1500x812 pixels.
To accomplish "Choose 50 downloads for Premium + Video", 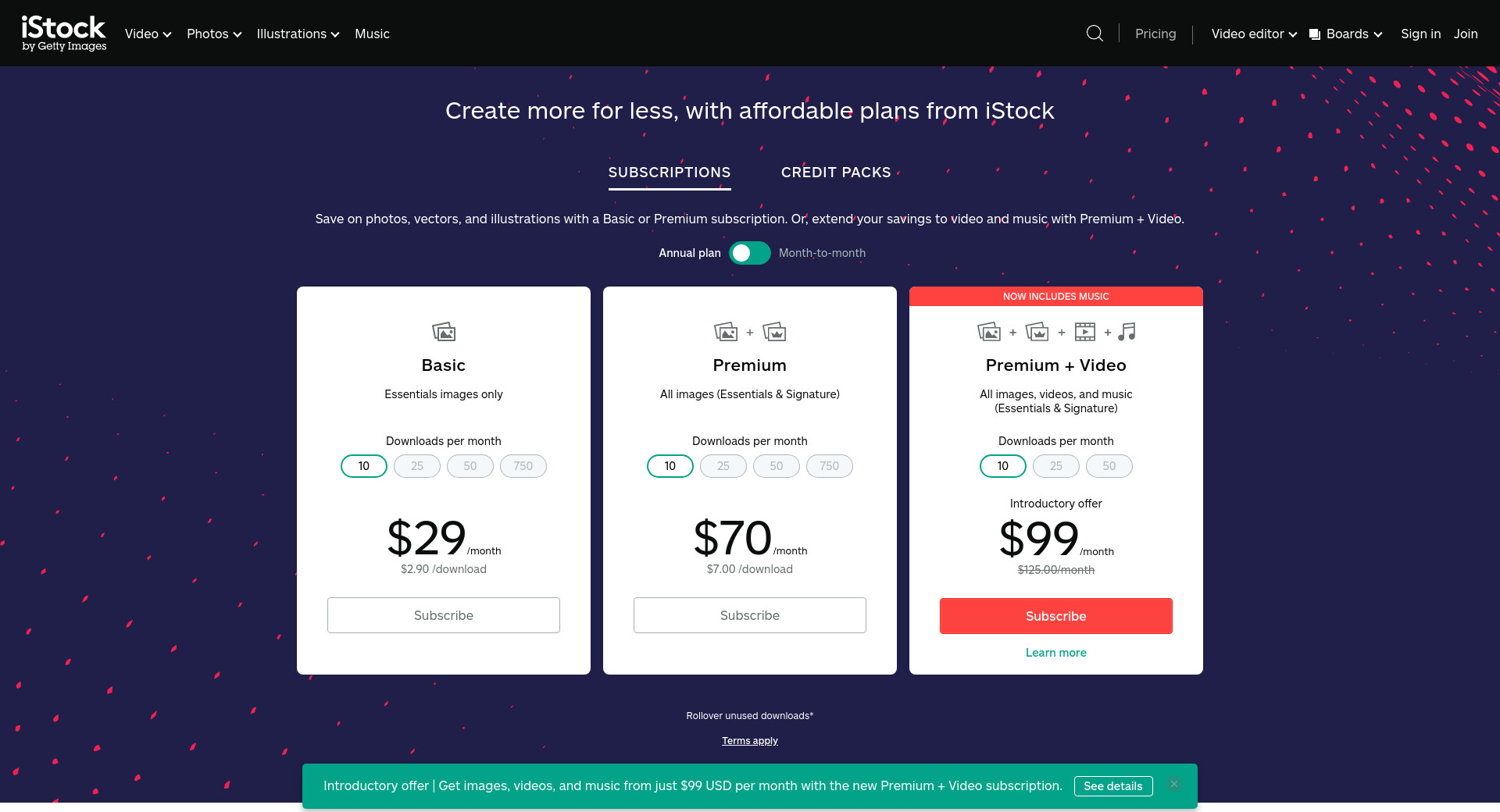I will click(x=1109, y=466).
